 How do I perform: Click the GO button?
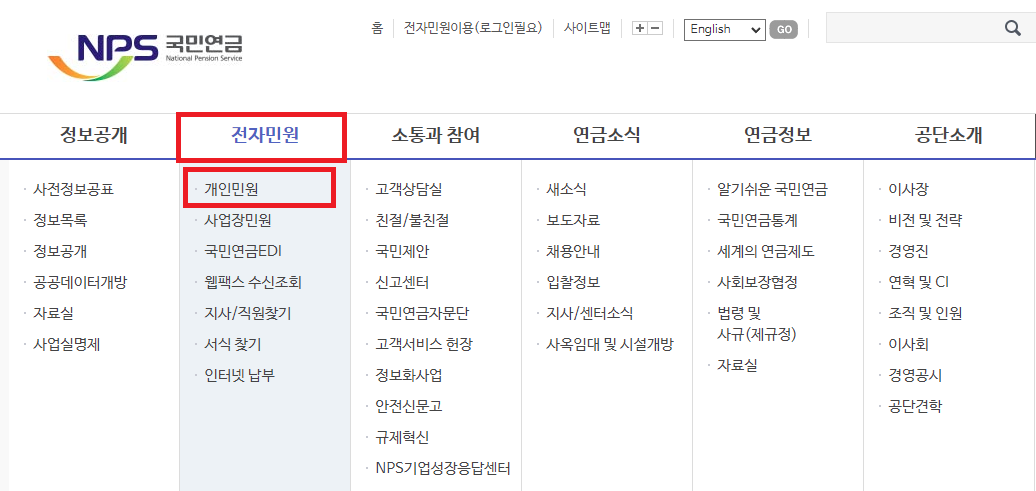tap(784, 29)
